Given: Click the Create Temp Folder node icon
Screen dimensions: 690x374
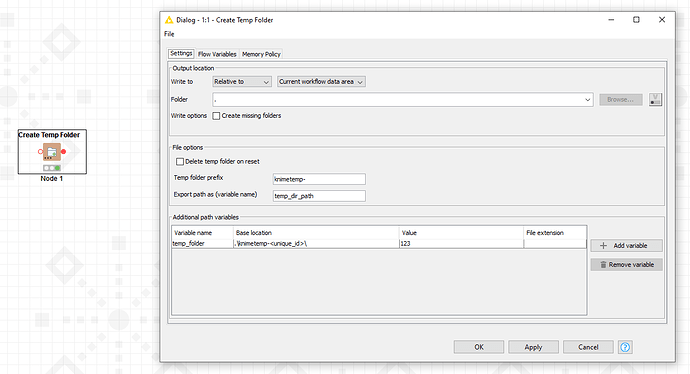Looking at the screenshot, I should pos(52,152).
